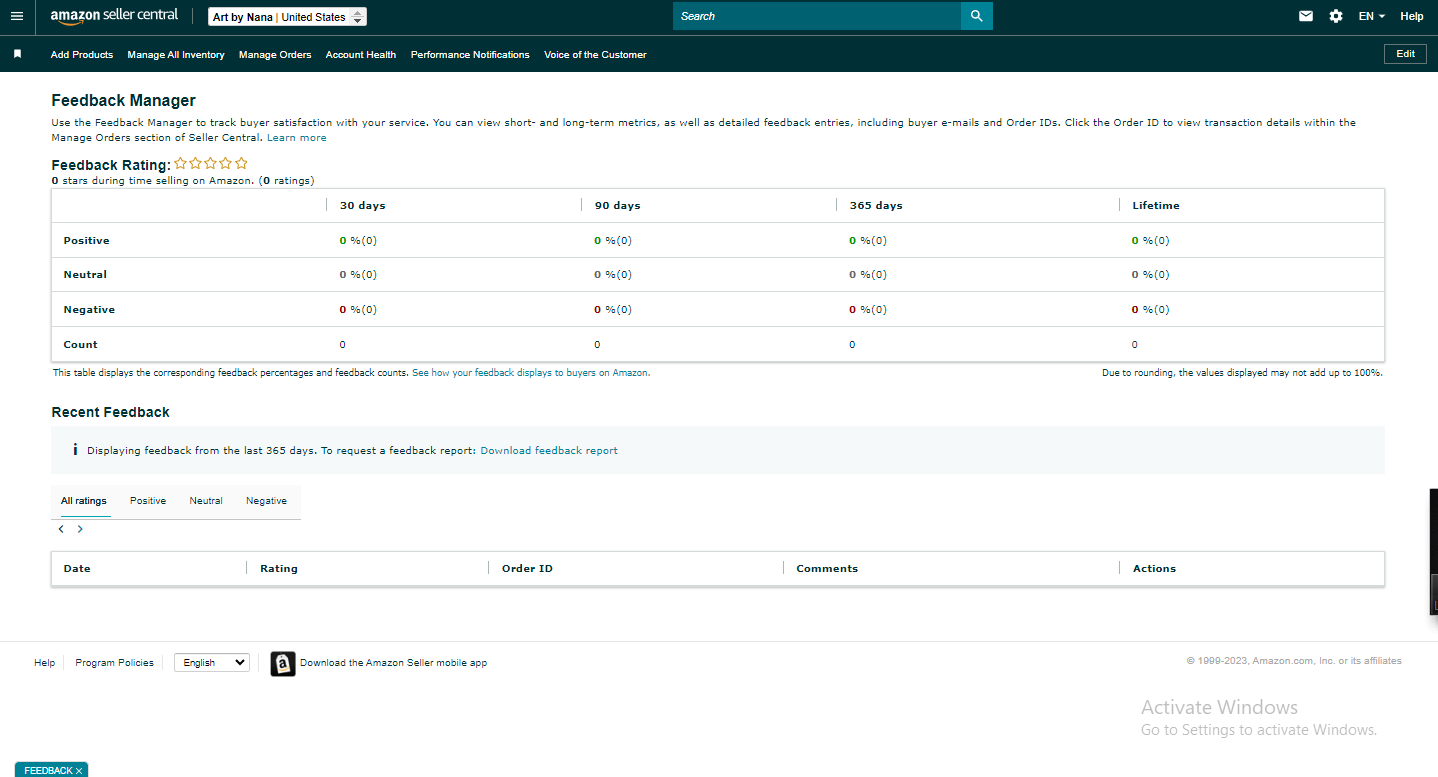Image resolution: width=1438 pixels, height=777 pixels.
Task: Click the Learn more link
Action: pos(297,138)
